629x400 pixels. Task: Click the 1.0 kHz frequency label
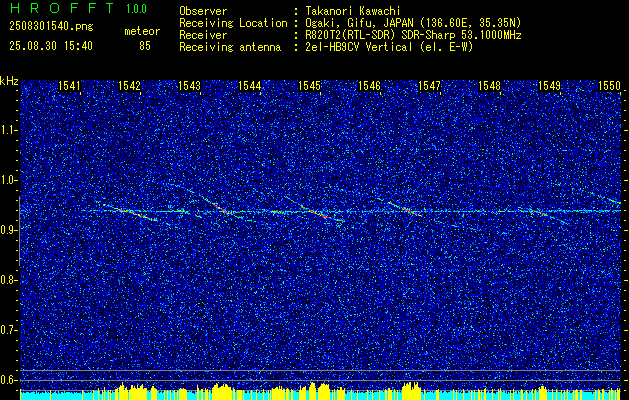coord(9,180)
